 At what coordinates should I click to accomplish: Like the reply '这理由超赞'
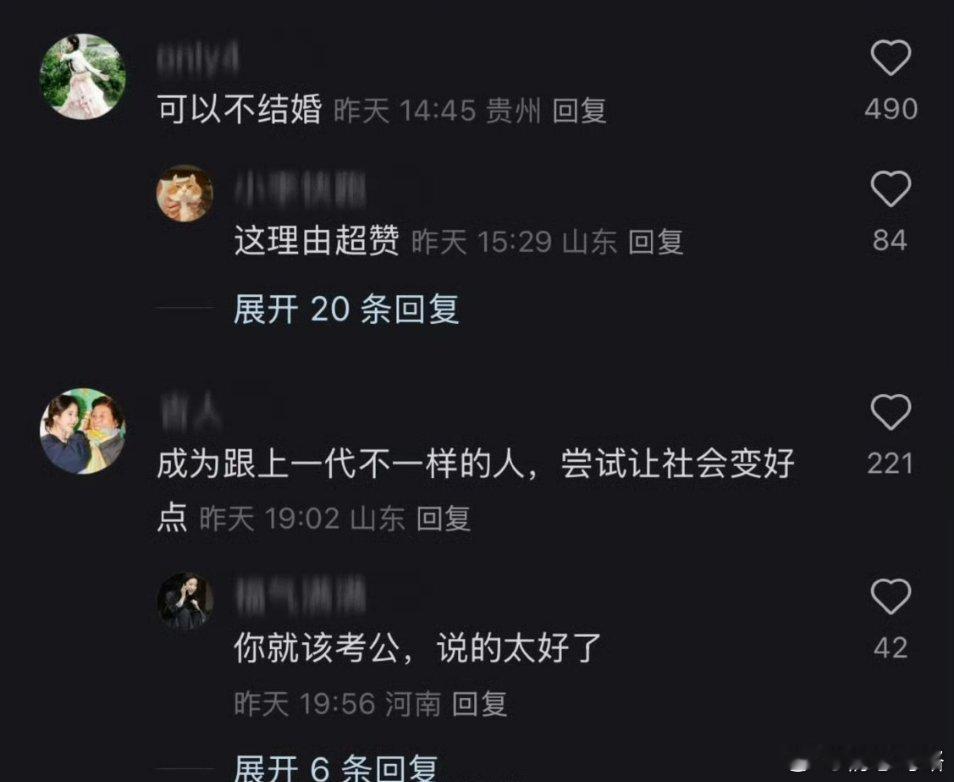(x=891, y=189)
